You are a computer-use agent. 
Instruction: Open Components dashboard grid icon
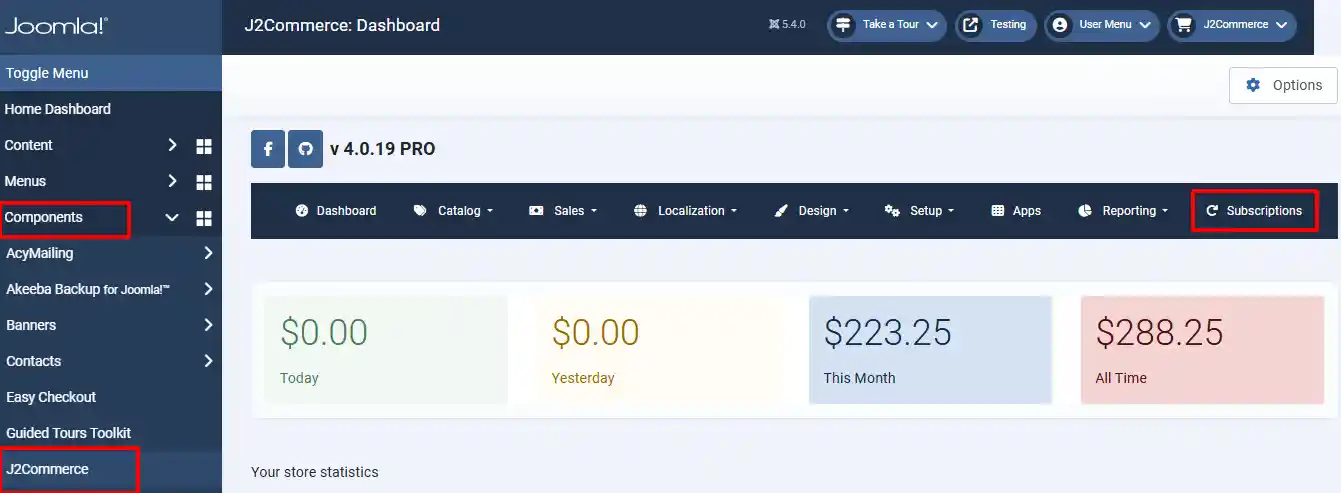(x=204, y=218)
